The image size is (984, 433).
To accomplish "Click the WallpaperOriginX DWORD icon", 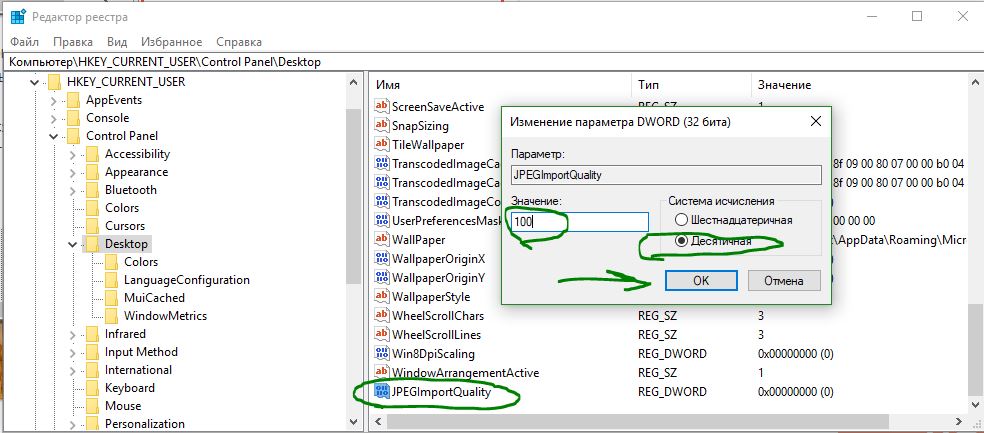I will point(382,259).
